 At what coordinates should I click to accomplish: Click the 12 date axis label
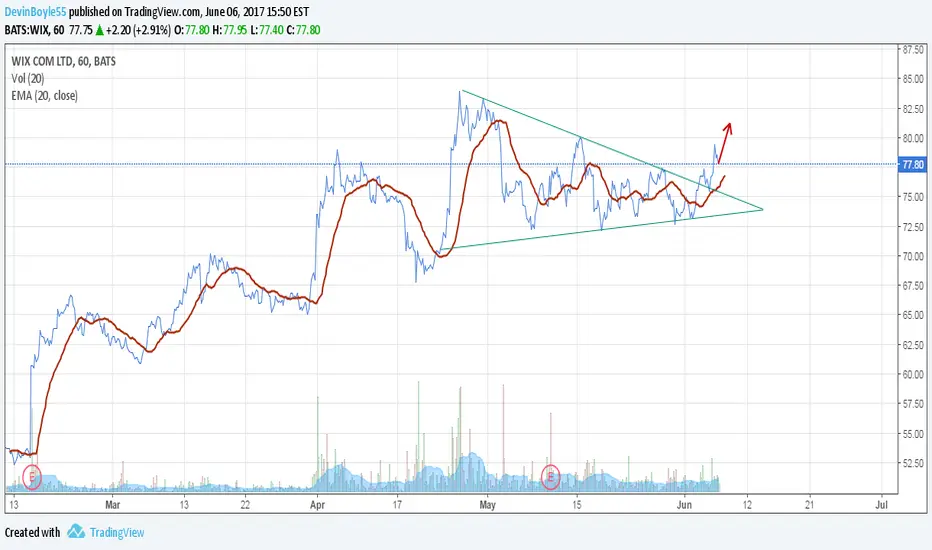click(747, 505)
